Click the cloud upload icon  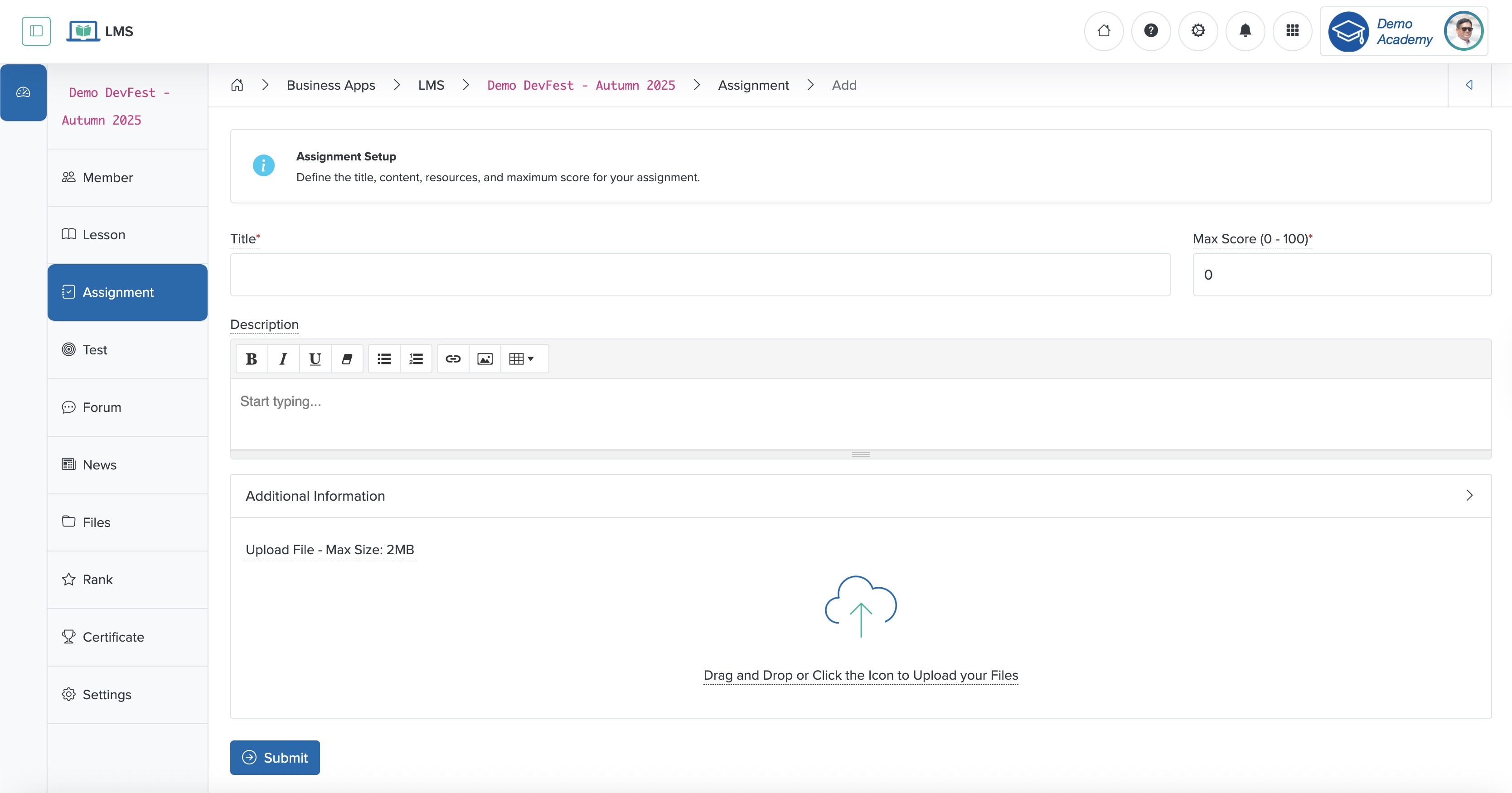click(x=860, y=606)
